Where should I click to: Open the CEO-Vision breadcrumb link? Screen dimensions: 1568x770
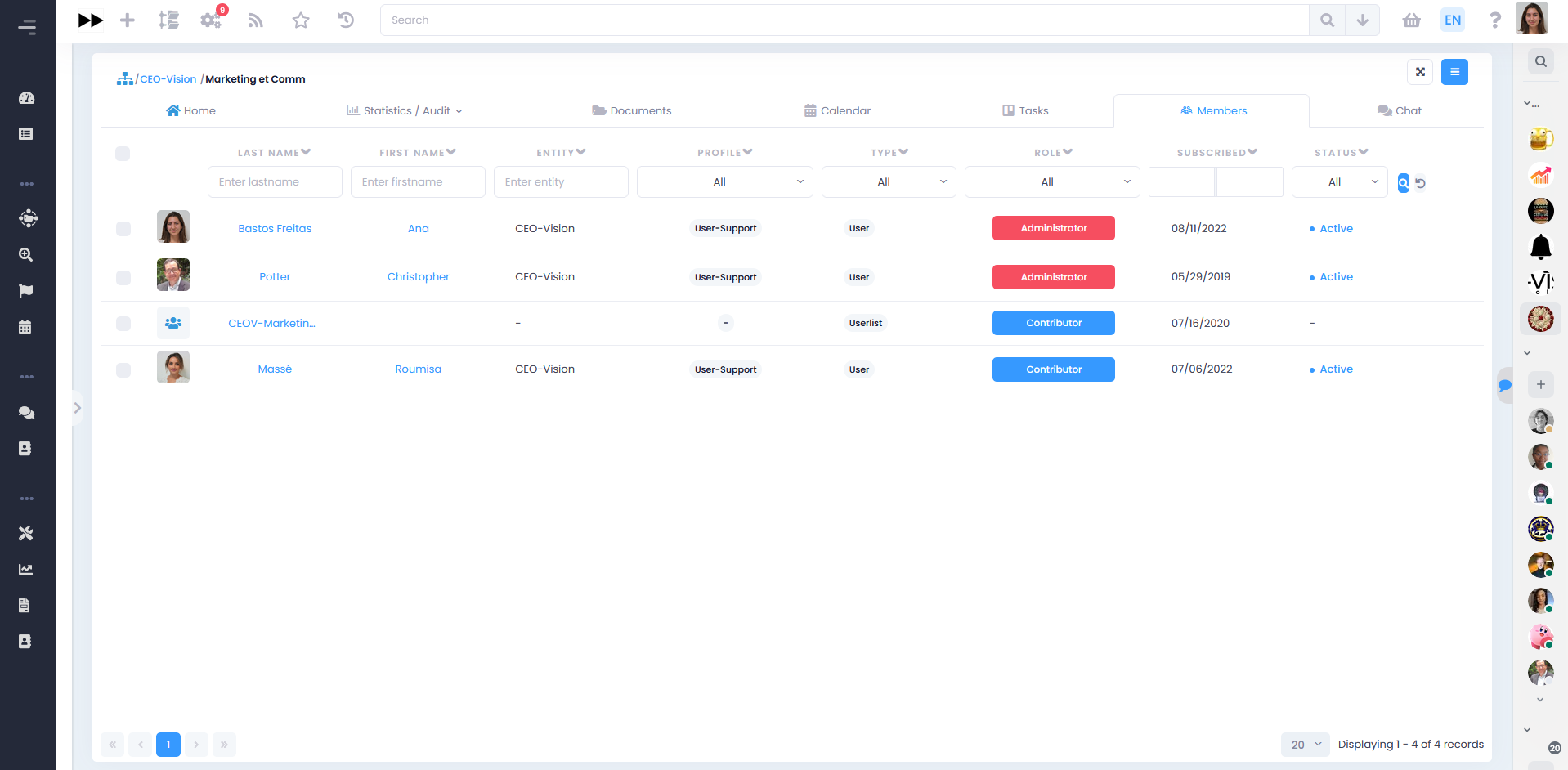(x=167, y=78)
